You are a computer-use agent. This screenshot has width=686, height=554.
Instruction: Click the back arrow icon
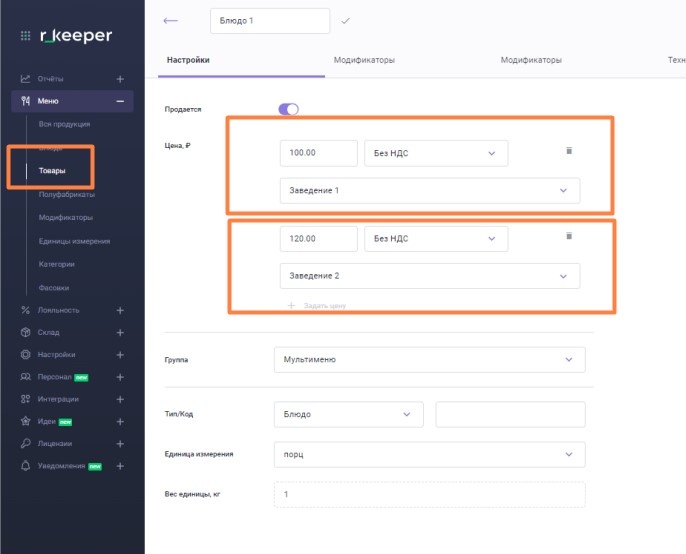point(170,21)
